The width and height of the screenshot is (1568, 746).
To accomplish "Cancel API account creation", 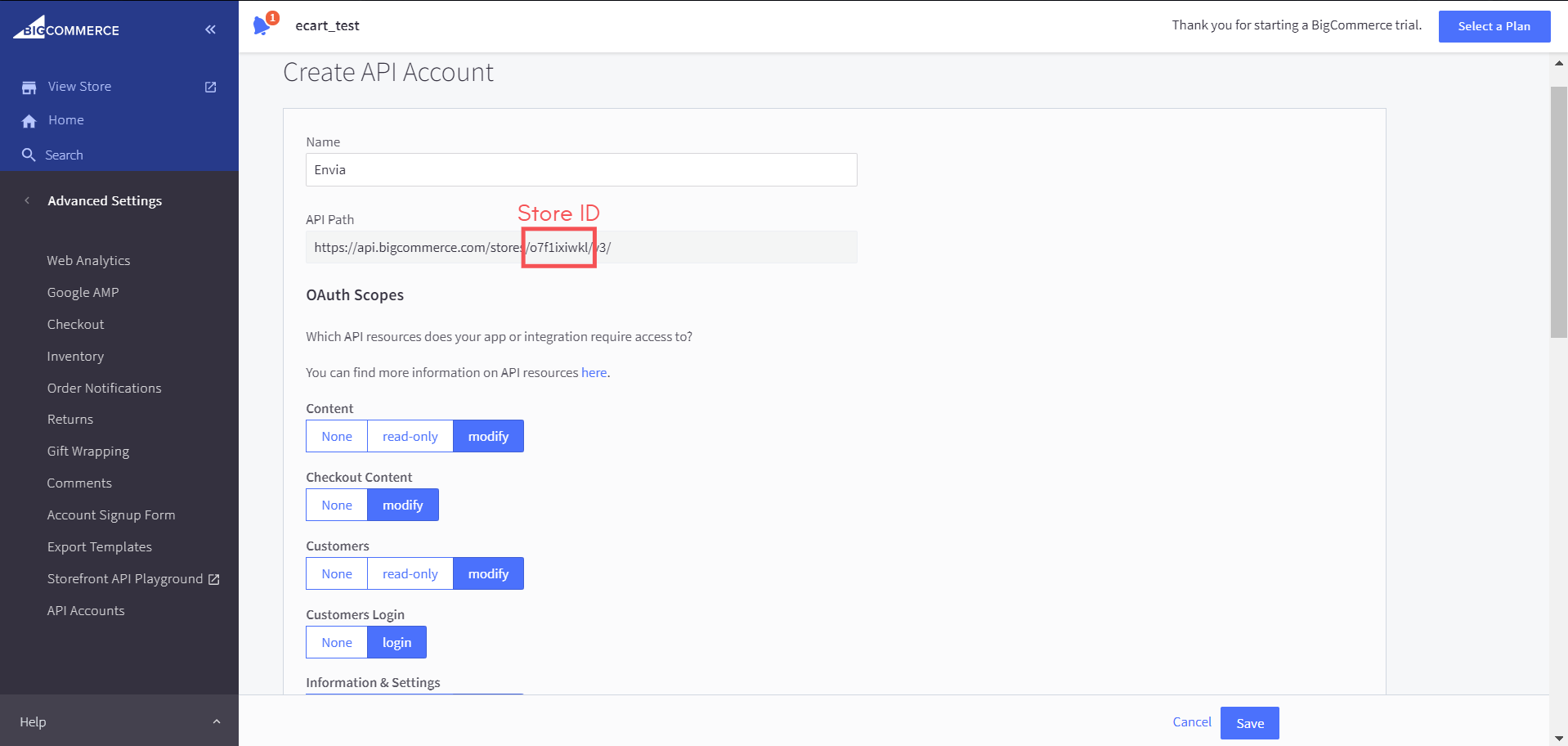I will coord(1192,722).
